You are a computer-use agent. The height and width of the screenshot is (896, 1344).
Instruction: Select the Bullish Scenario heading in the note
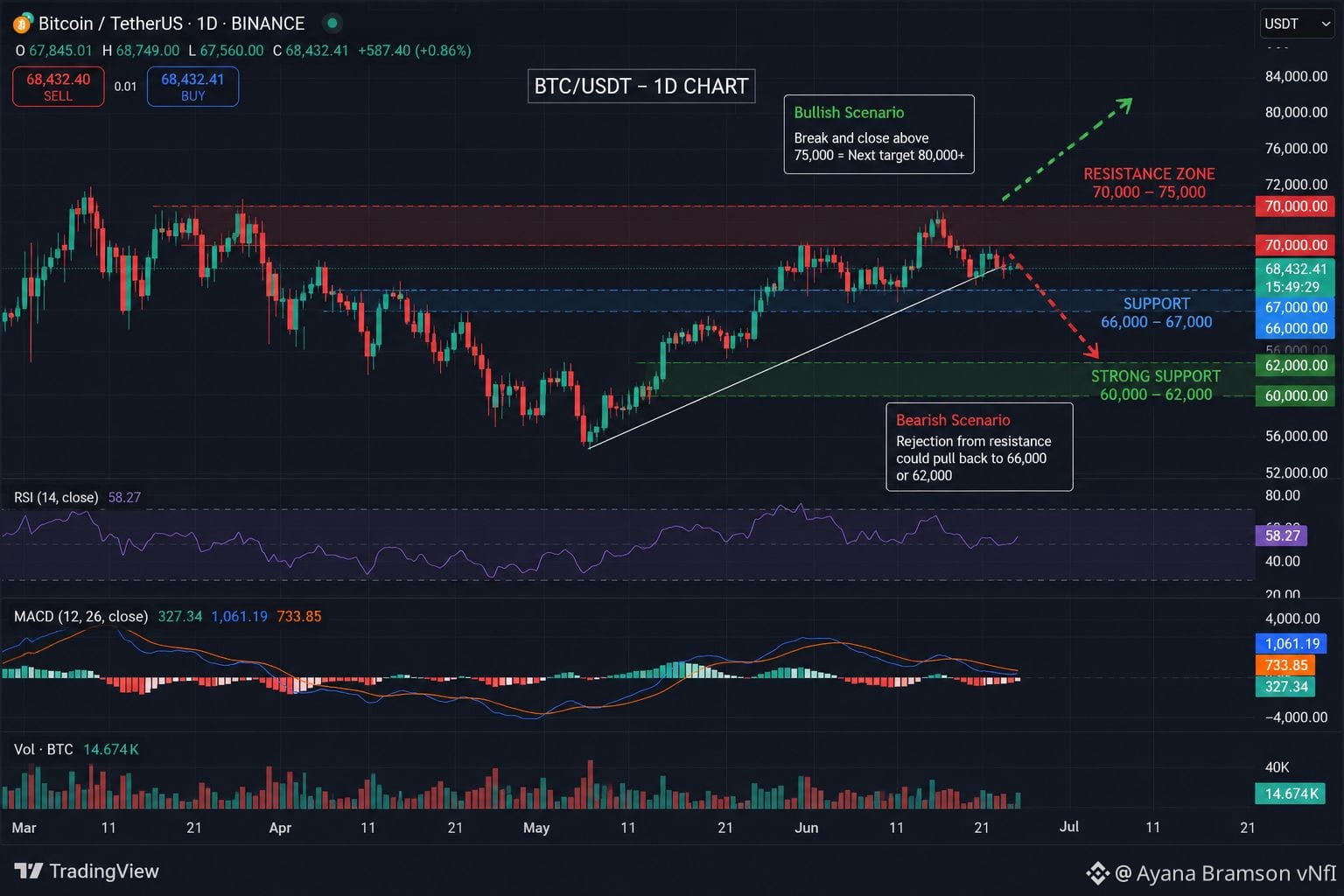(849, 112)
